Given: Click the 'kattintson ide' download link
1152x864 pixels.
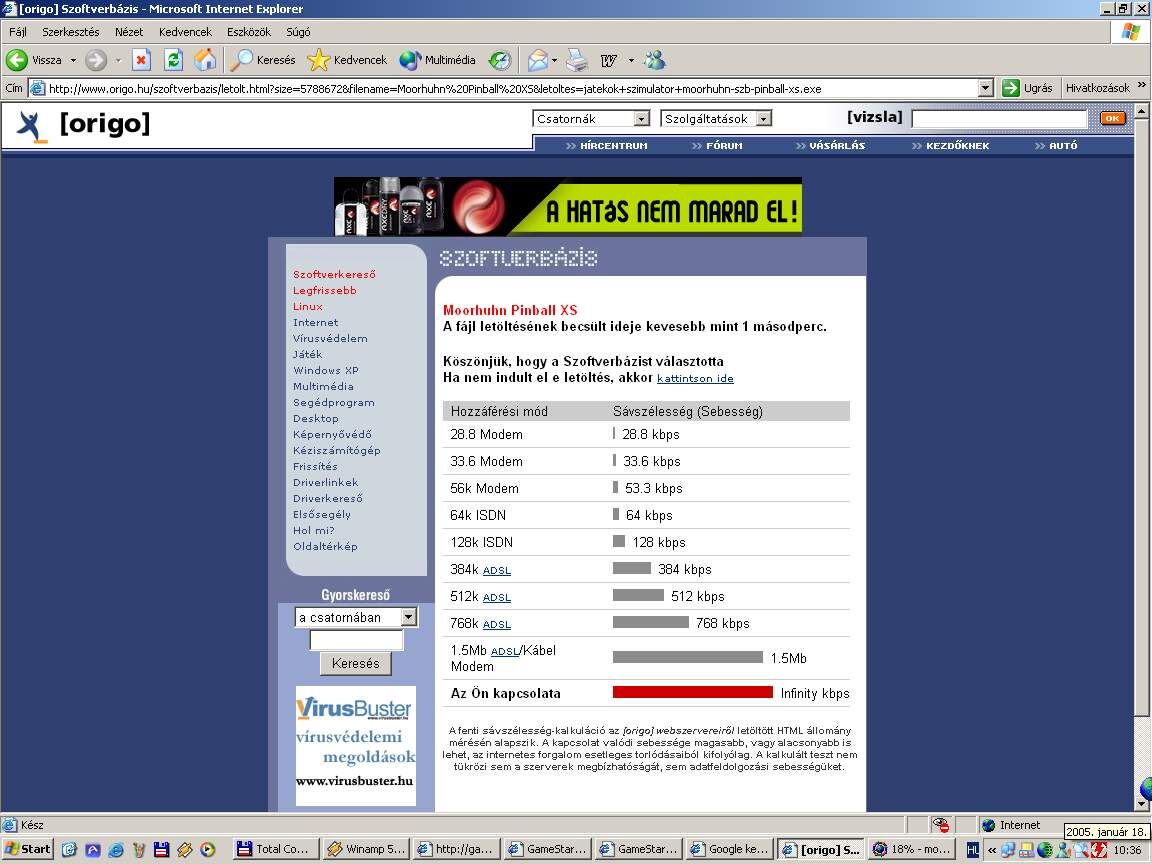Looking at the screenshot, I should tap(695, 378).
